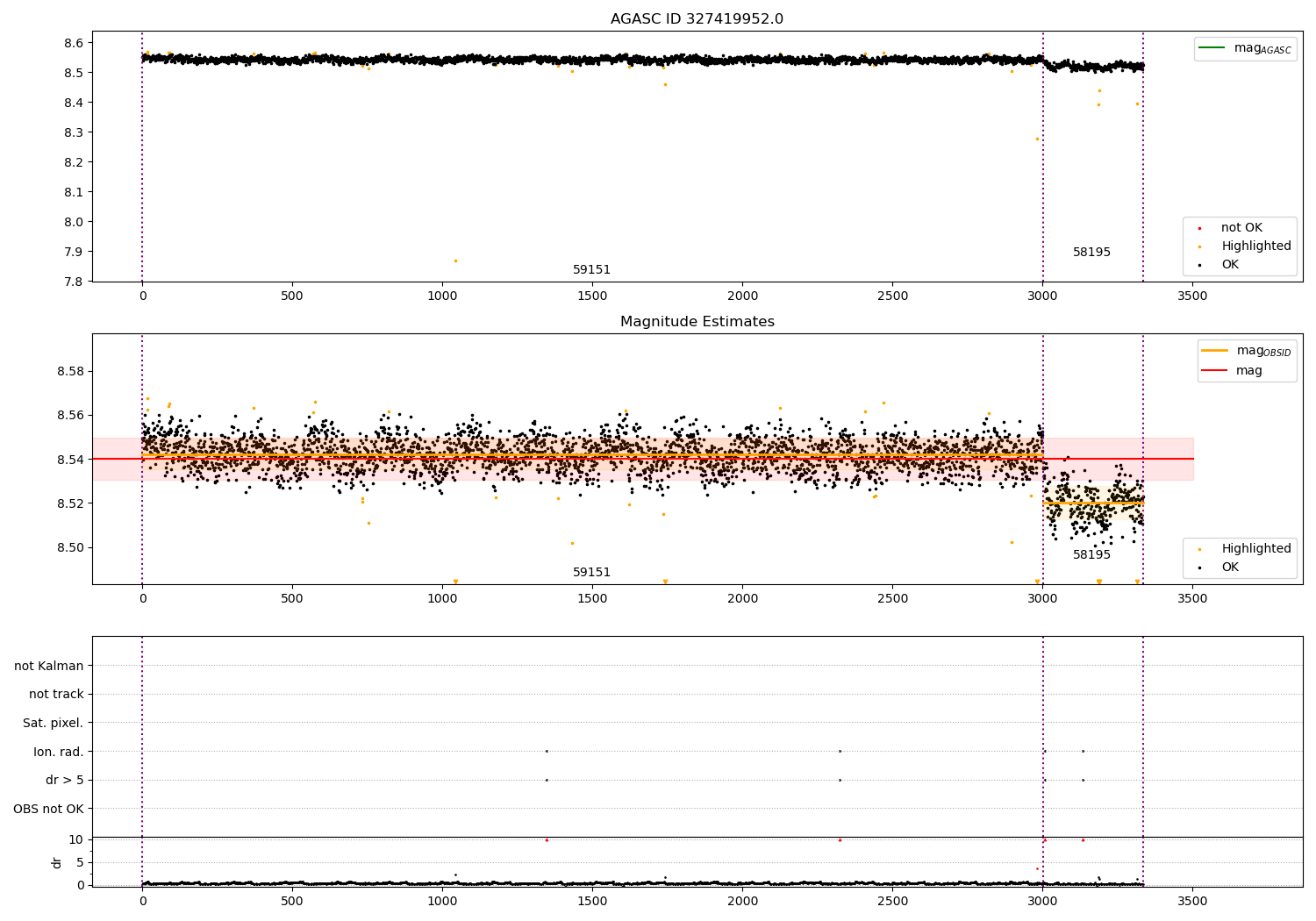Viewport: 1316px width, 921px height.
Task: Click the 'dr > 5' axis label
Action: coord(65,781)
